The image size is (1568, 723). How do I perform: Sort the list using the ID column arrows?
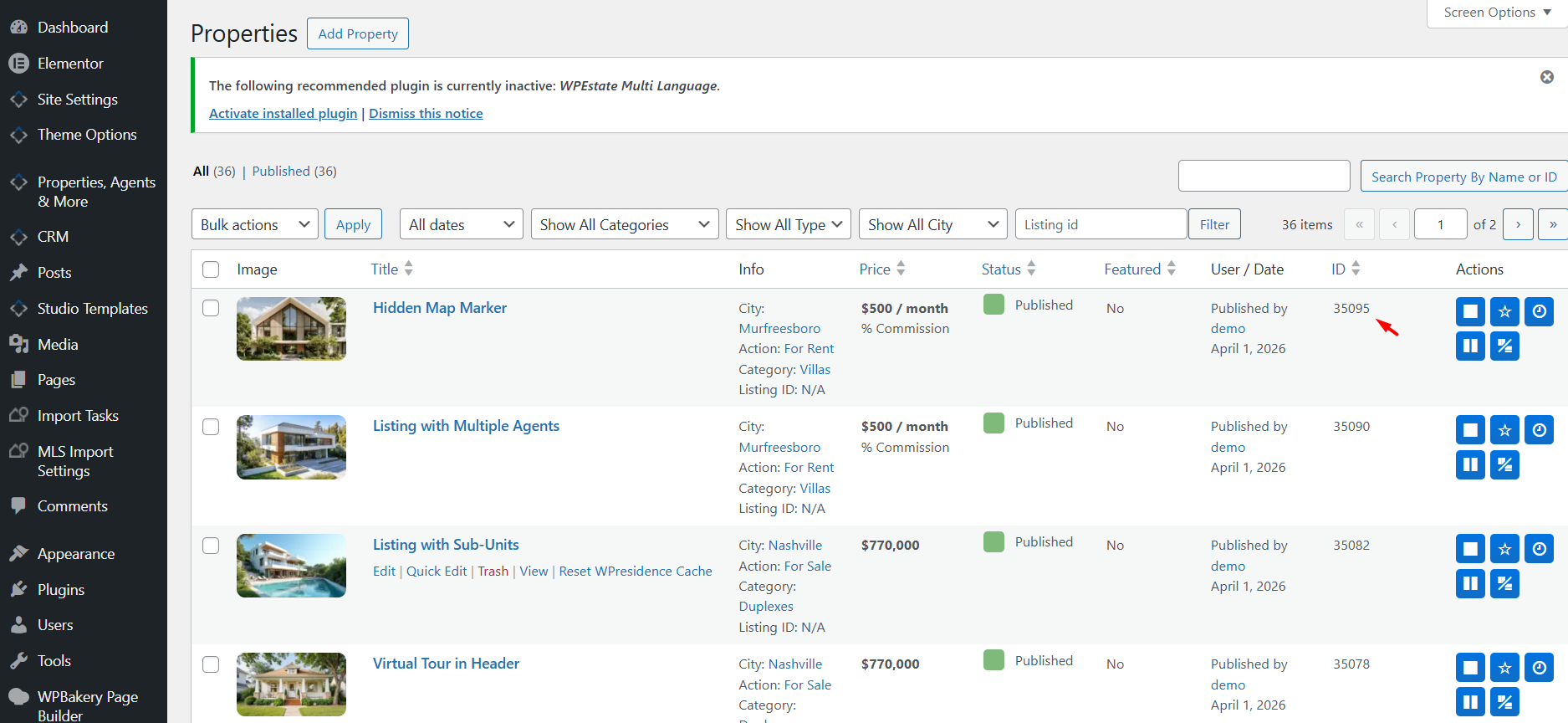coord(1356,269)
